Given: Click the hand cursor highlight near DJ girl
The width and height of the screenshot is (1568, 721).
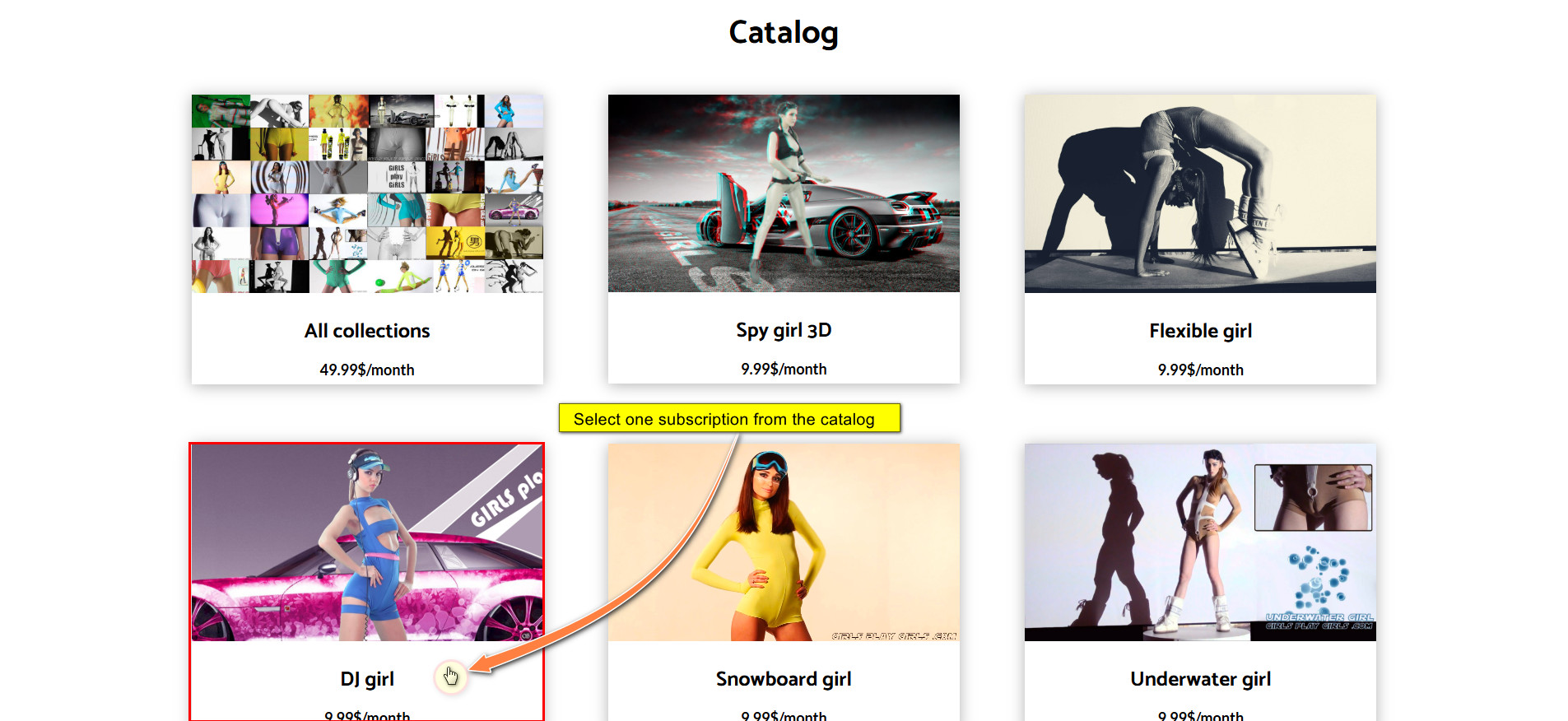Looking at the screenshot, I should click(x=451, y=677).
